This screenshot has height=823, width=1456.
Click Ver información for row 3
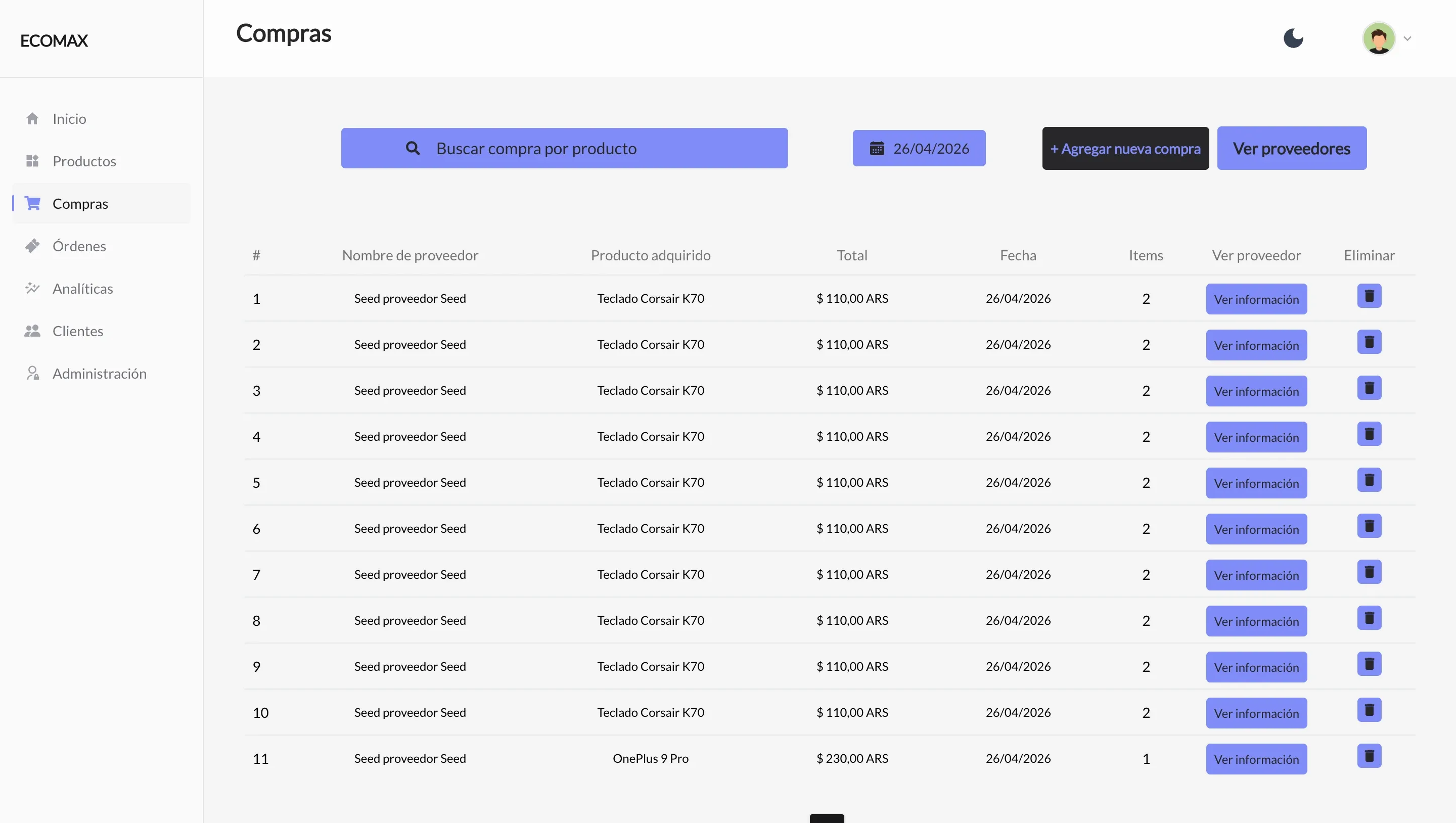[1256, 391]
